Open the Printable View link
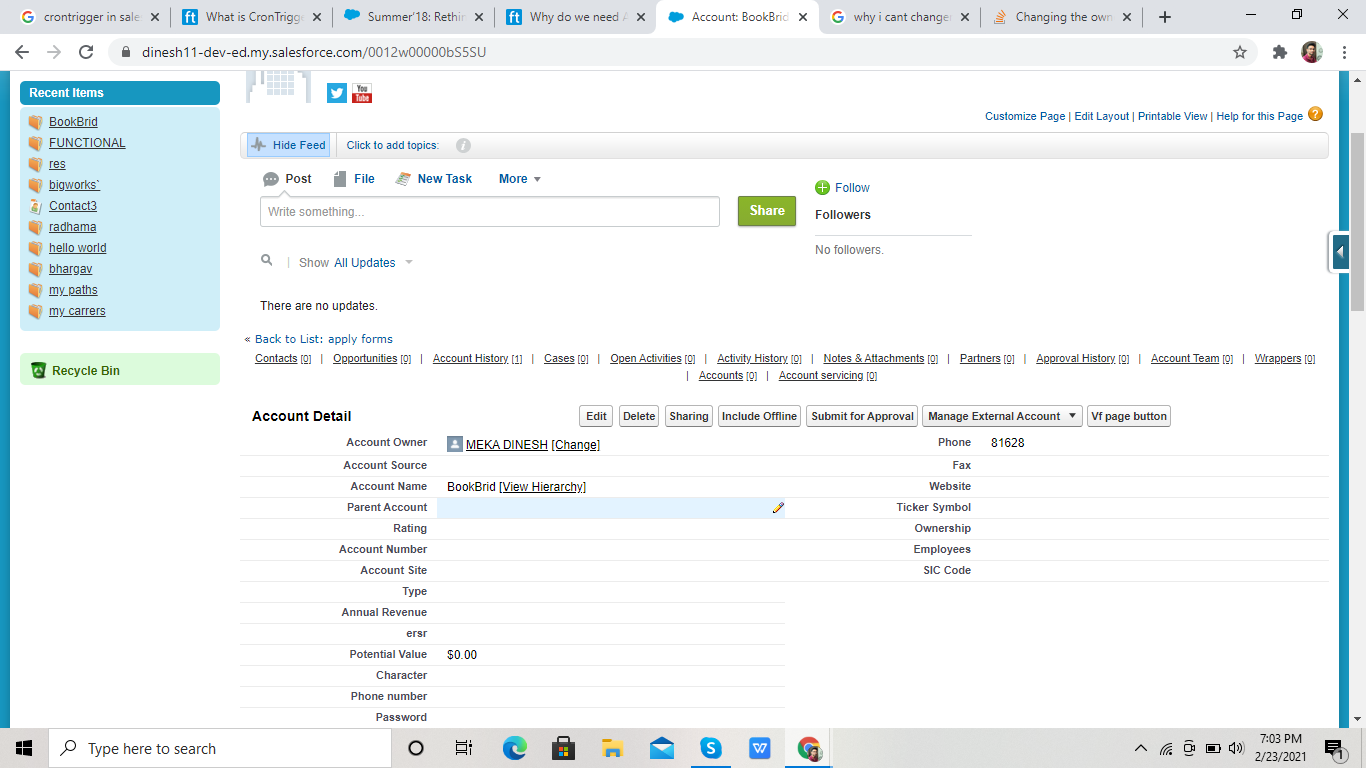The image size is (1366, 768). [x=1173, y=116]
